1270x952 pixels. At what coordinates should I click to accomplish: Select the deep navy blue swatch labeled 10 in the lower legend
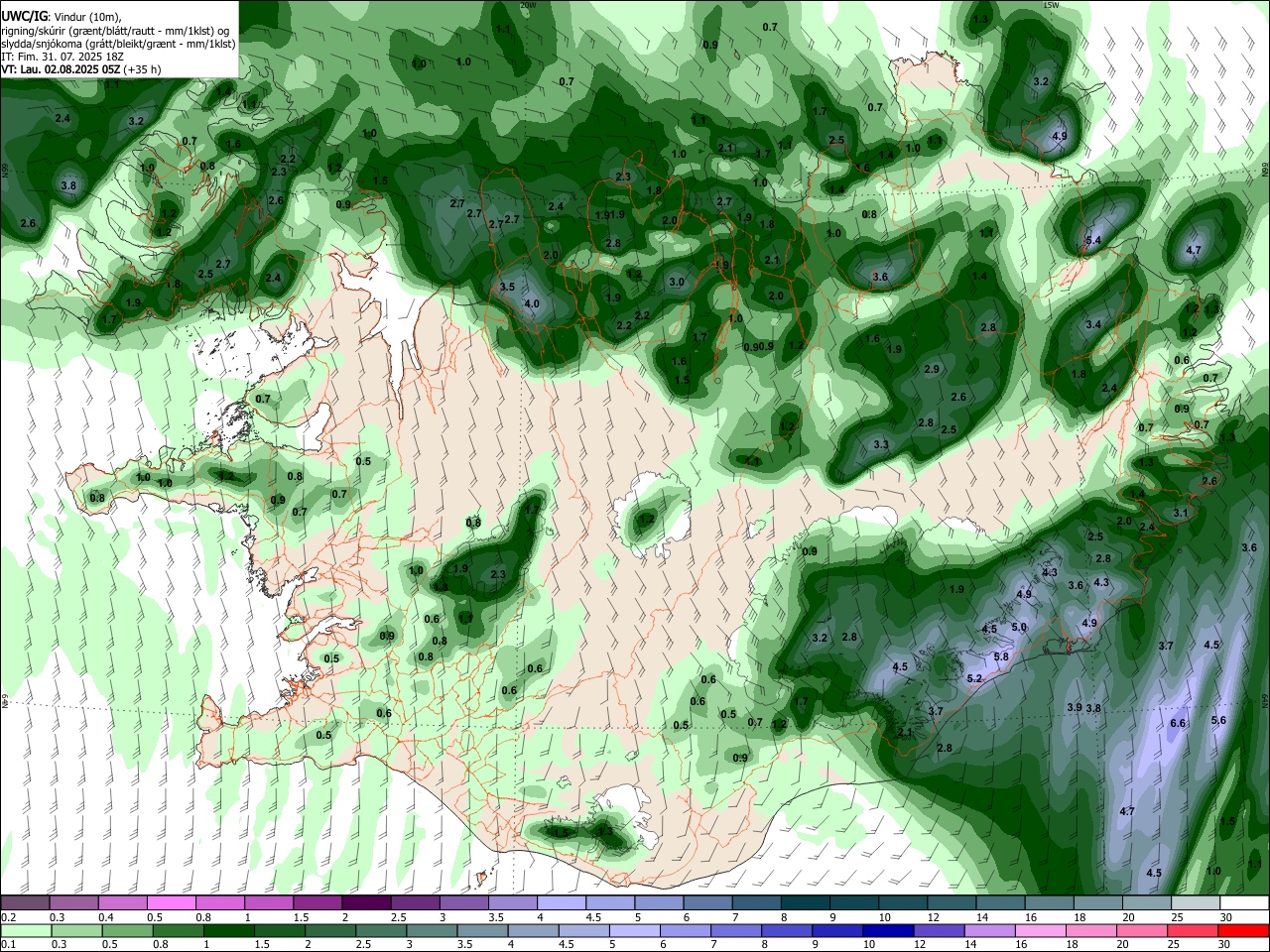point(887,930)
